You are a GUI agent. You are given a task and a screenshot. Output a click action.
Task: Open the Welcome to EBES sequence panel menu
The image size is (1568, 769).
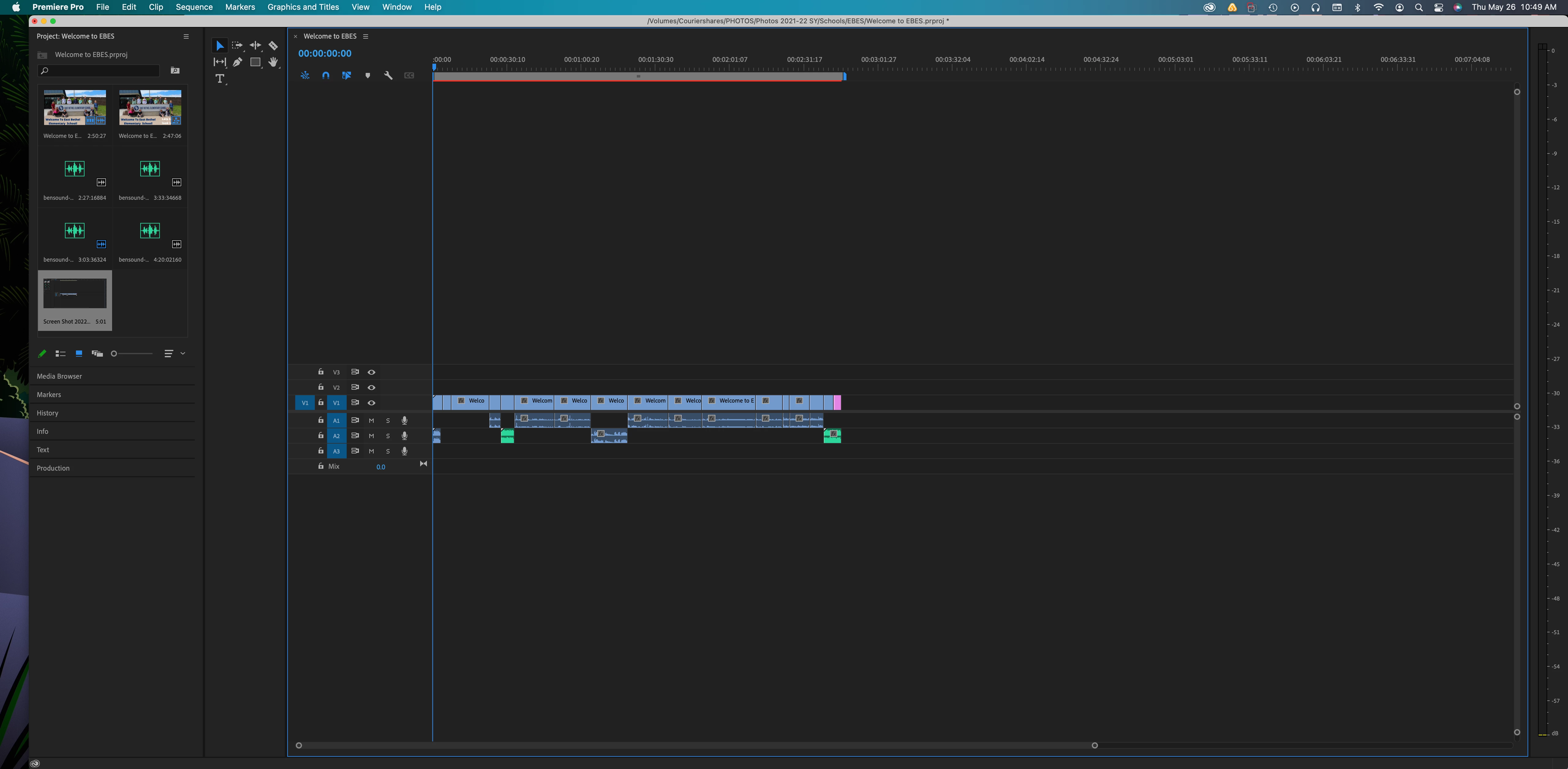(x=366, y=36)
